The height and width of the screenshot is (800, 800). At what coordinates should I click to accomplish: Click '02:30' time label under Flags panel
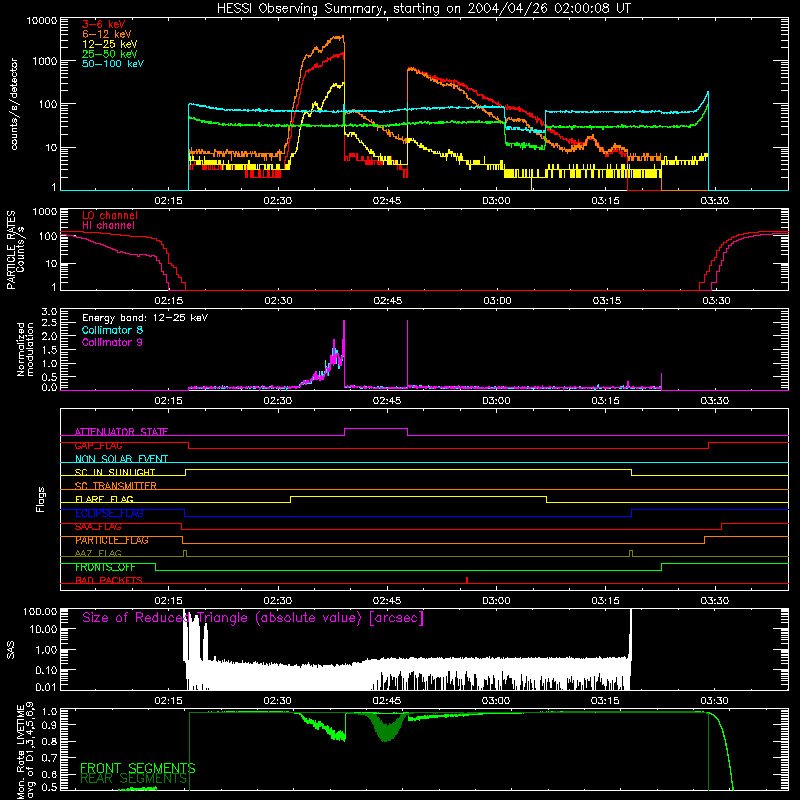click(278, 601)
